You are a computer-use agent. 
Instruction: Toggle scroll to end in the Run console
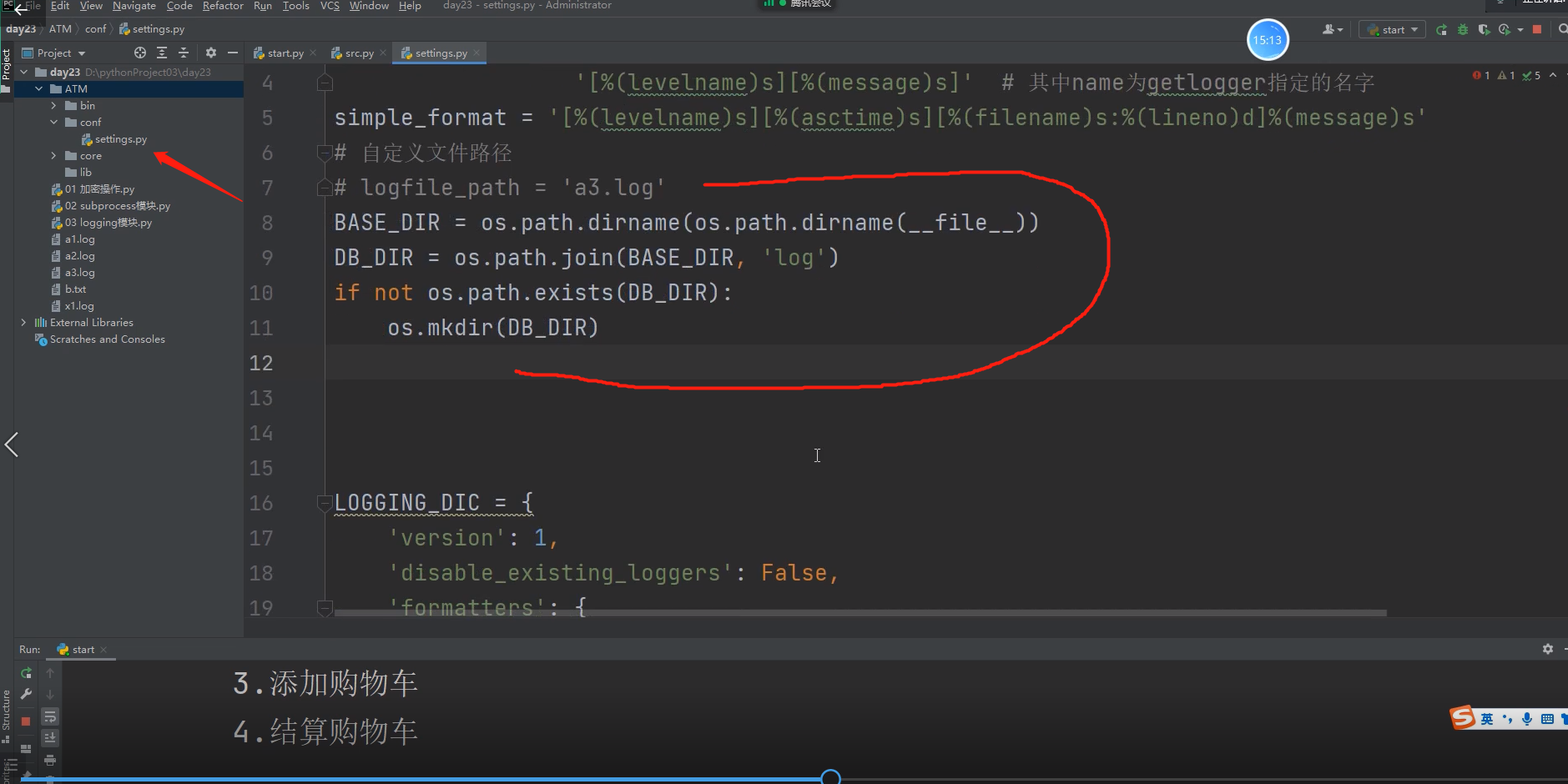(x=50, y=737)
